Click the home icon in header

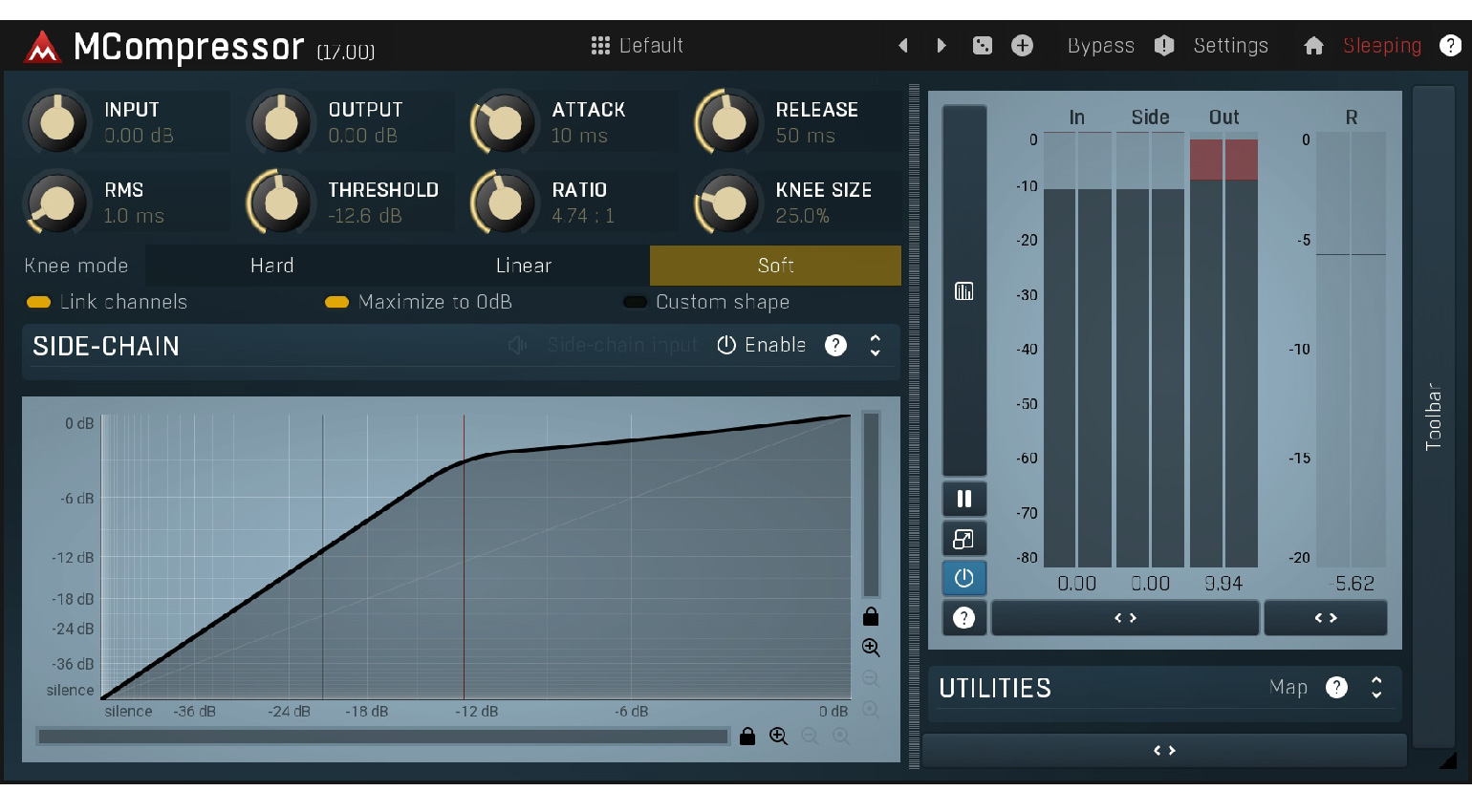click(x=1313, y=46)
